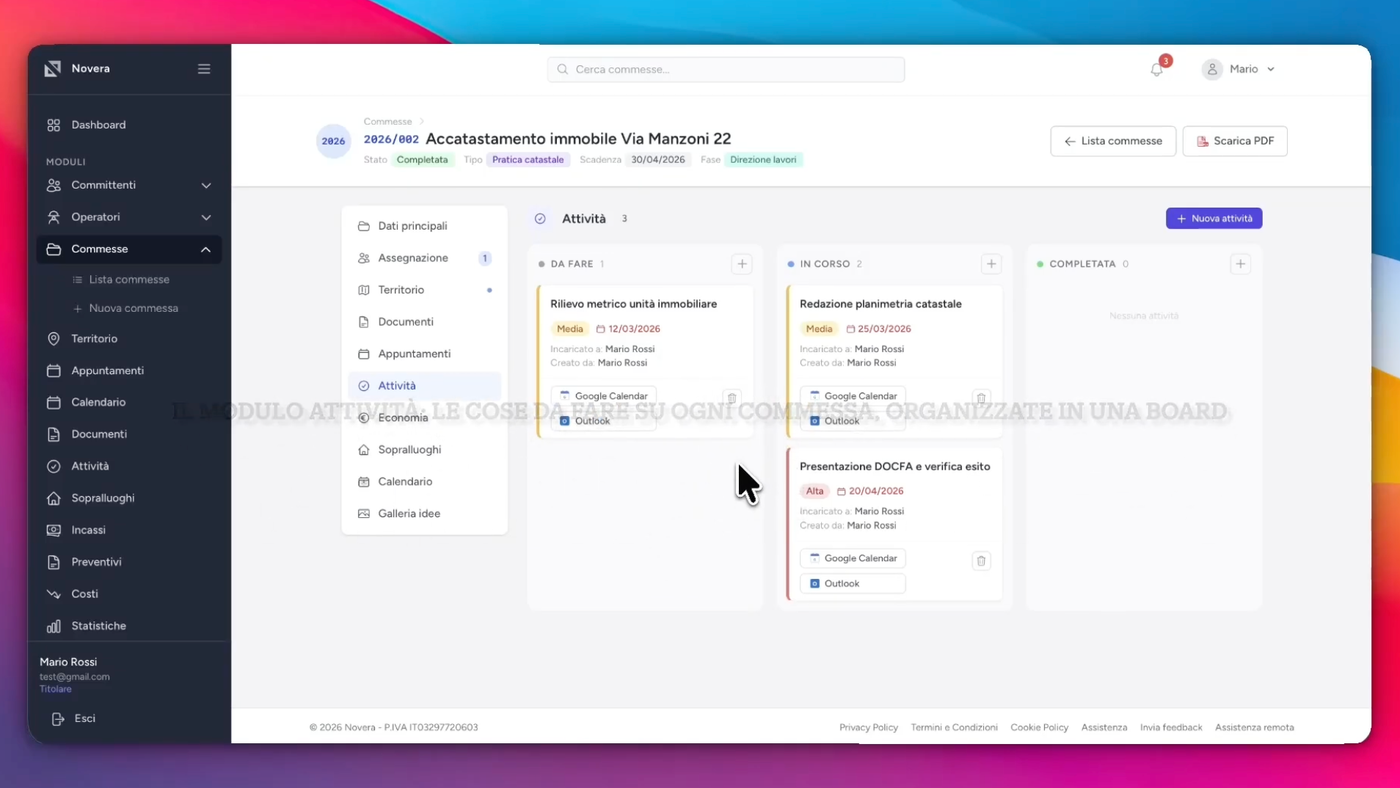
Task: Click the Assistenza remota footer link
Action: click(1254, 727)
